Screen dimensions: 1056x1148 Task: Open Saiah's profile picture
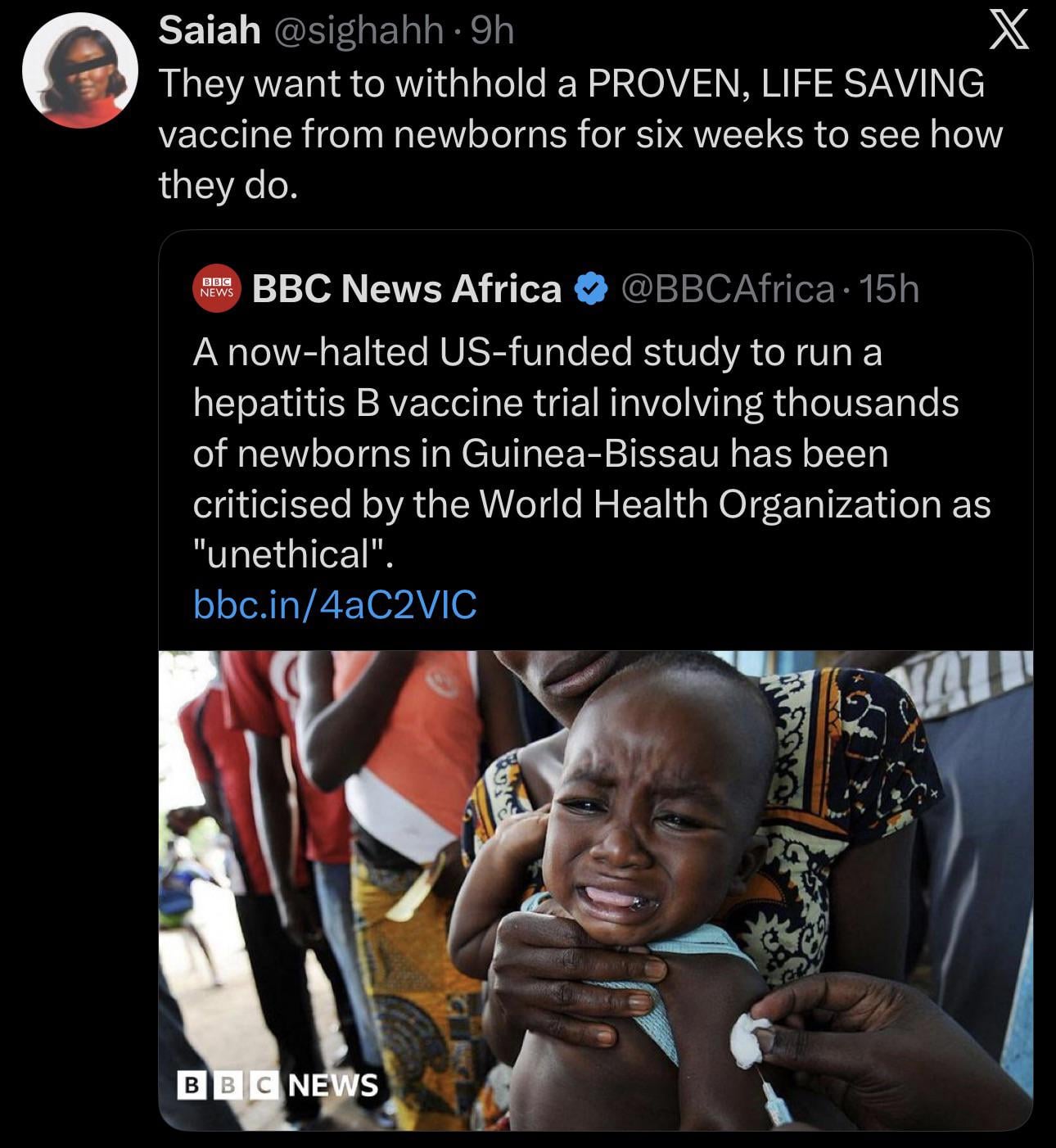(x=79, y=72)
